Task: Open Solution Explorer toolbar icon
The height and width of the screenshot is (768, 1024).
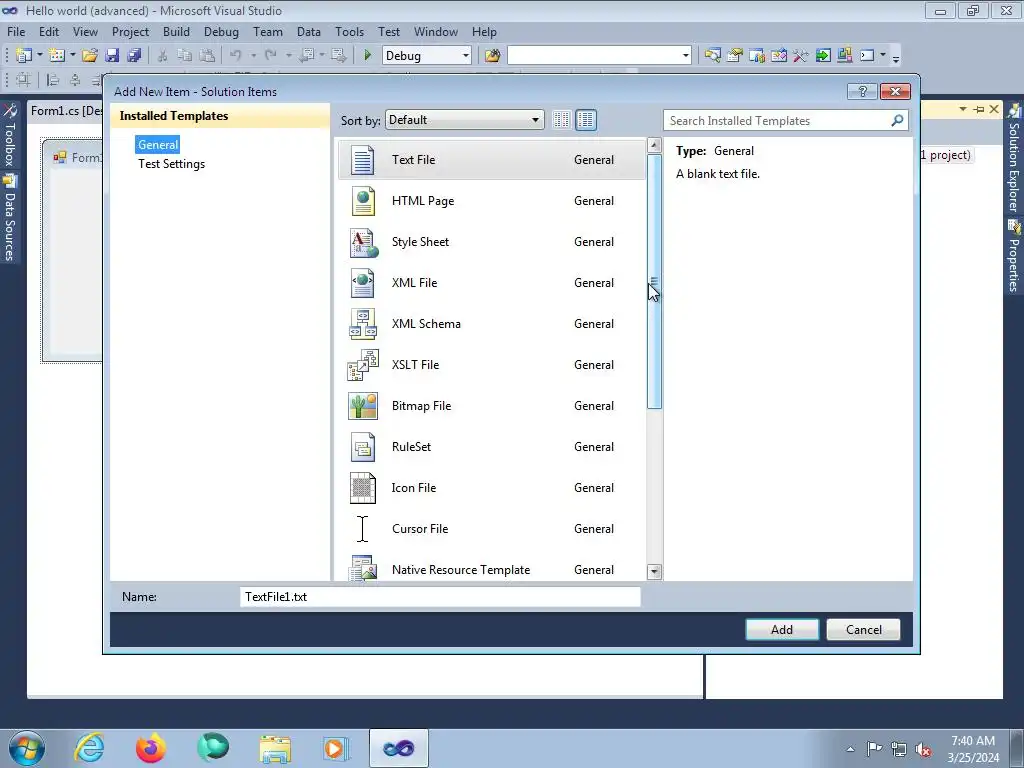Action: pyautogui.click(x=712, y=56)
